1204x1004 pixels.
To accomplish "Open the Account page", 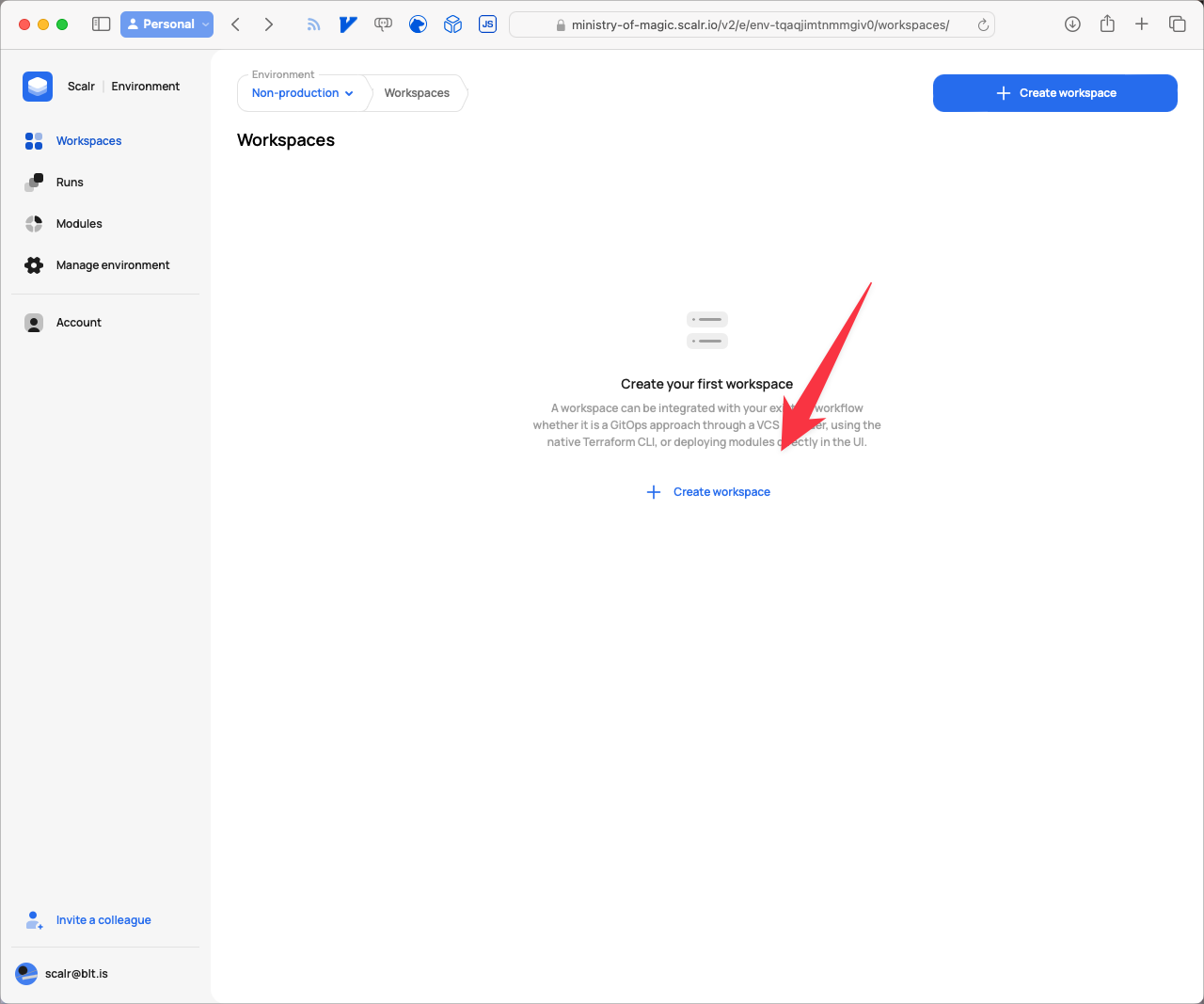I will tap(79, 323).
